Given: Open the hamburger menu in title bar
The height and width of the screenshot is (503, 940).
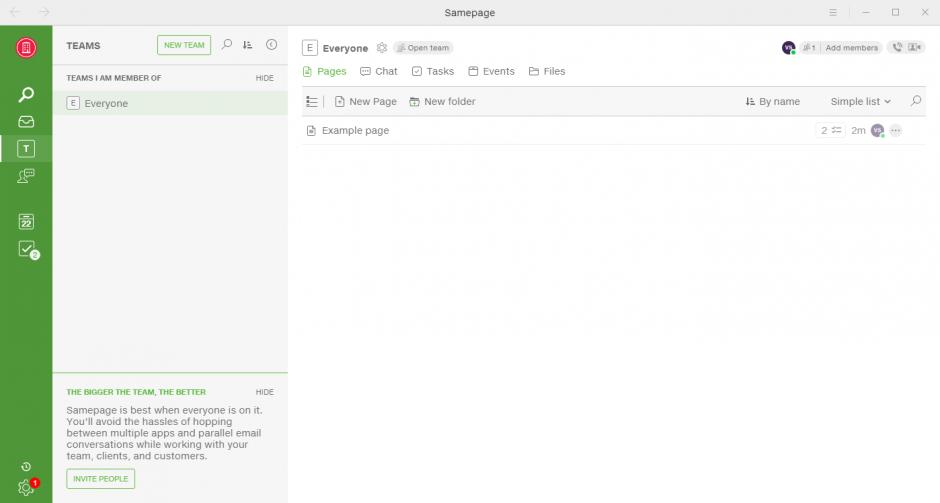Looking at the screenshot, I should click(x=833, y=12).
